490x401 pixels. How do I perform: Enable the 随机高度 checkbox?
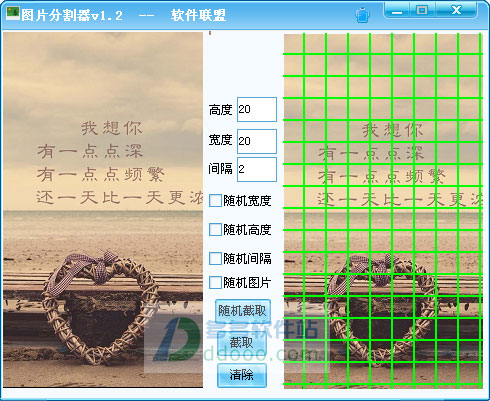215,230
